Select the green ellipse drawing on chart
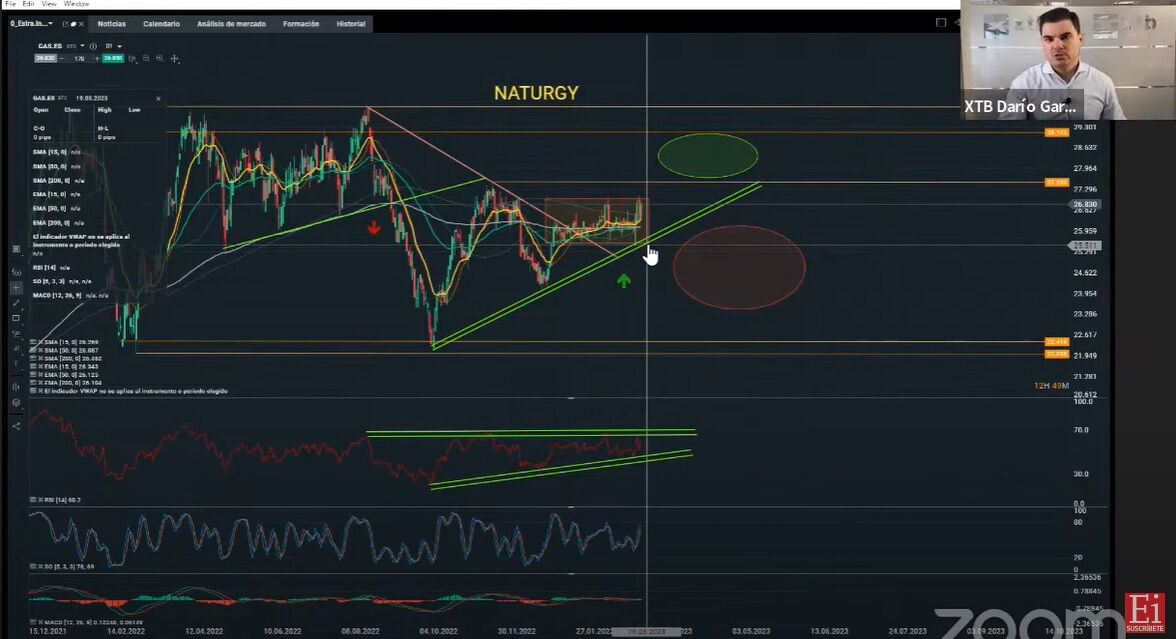This screenshot has width=1176, height=639. [707, 155]
